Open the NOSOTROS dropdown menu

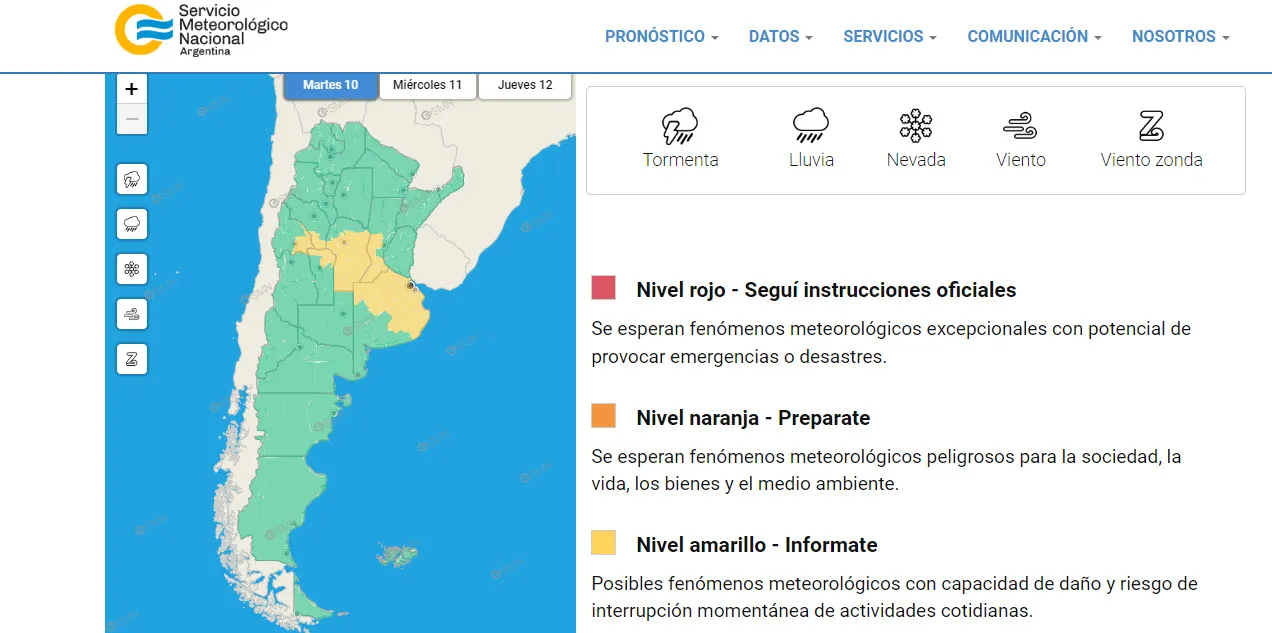(1180, 36)
